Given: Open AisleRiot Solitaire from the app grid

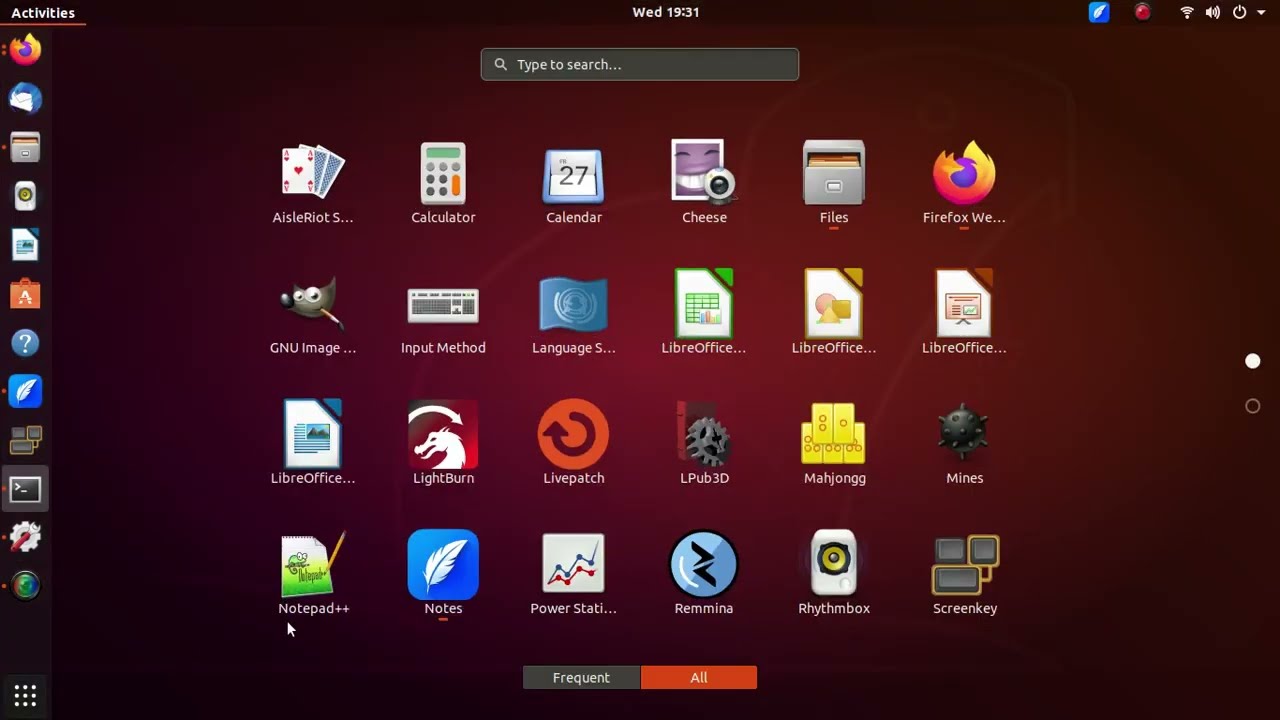Looking at the screenshot, I should pos(313,183).
